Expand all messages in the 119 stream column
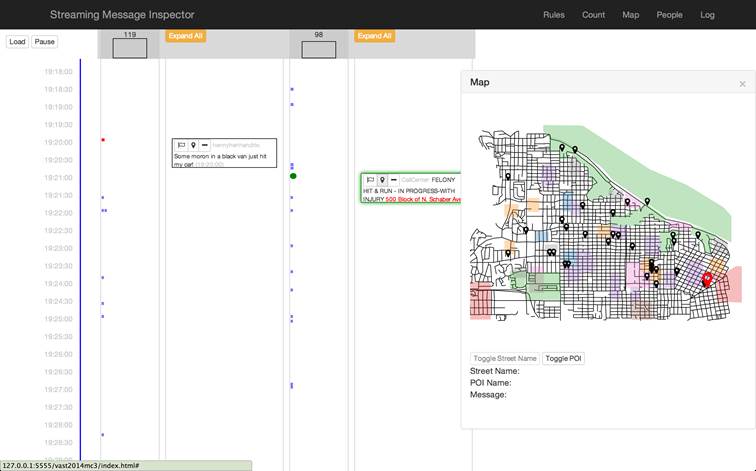 point(186,36)
